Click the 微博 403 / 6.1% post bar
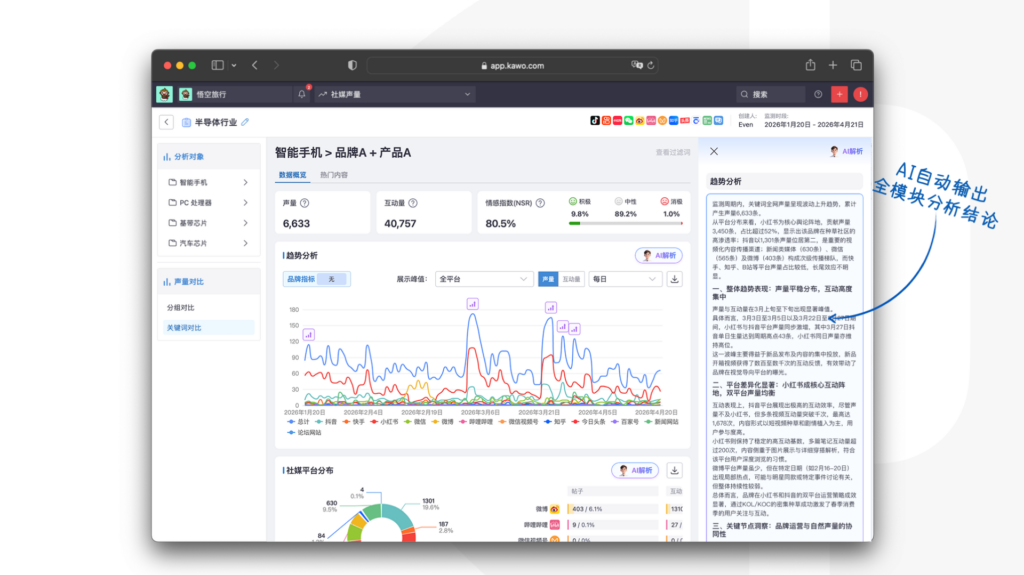1024x575 pixels. 613,509
